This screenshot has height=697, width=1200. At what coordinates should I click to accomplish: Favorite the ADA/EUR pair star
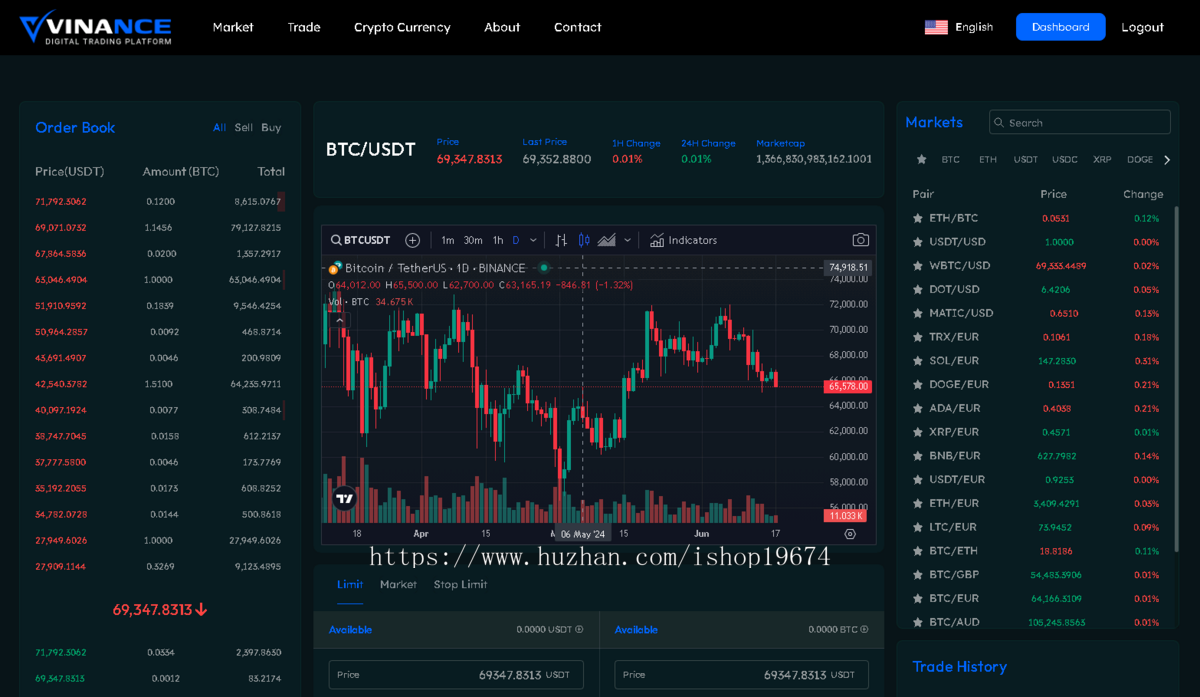coord(918,408)
